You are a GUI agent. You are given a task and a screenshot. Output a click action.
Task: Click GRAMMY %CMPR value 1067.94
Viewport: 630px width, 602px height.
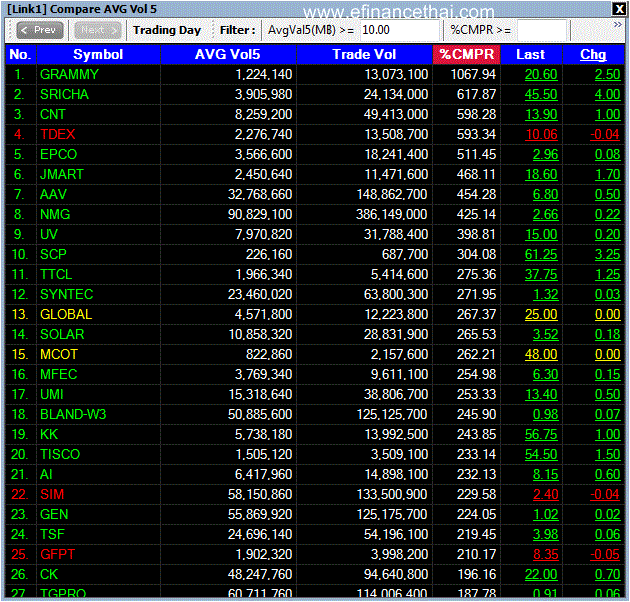tap(473, 74)
